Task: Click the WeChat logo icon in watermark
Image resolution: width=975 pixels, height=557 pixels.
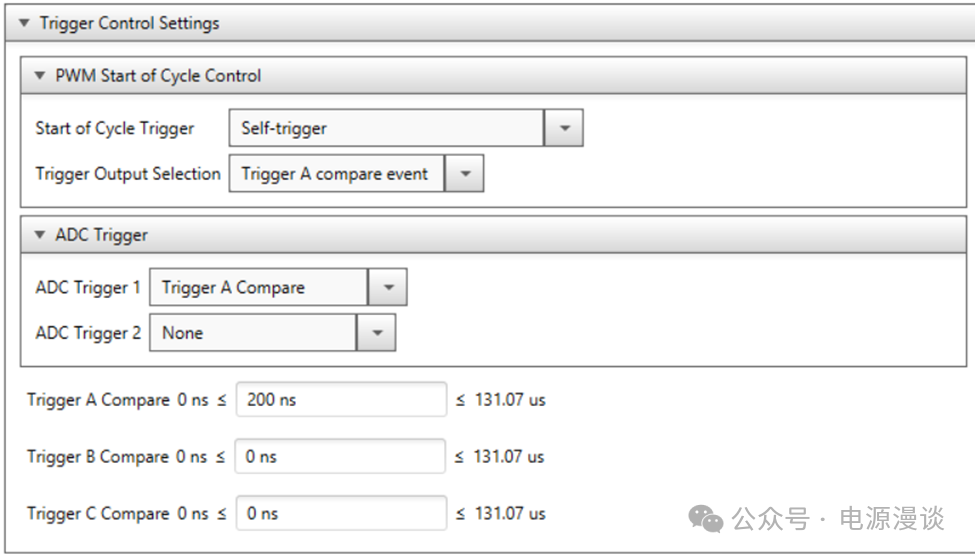Action: coord(707,519)
